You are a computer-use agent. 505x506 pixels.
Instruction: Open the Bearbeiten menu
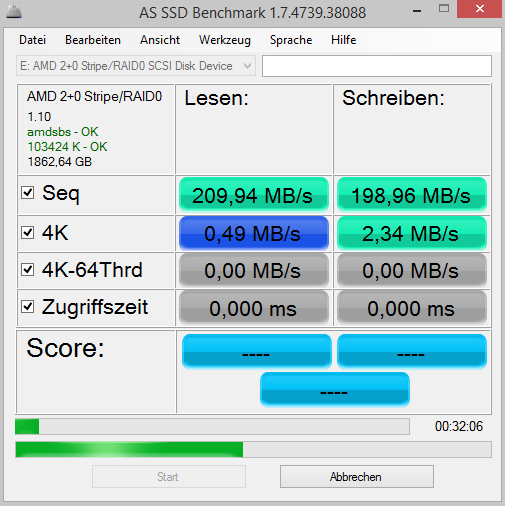93,40
